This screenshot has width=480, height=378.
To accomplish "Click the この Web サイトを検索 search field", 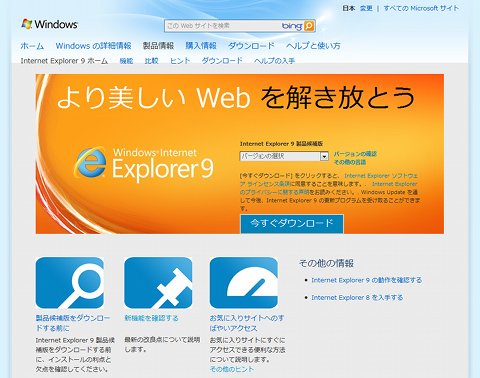I will click(x=223, y=26).
